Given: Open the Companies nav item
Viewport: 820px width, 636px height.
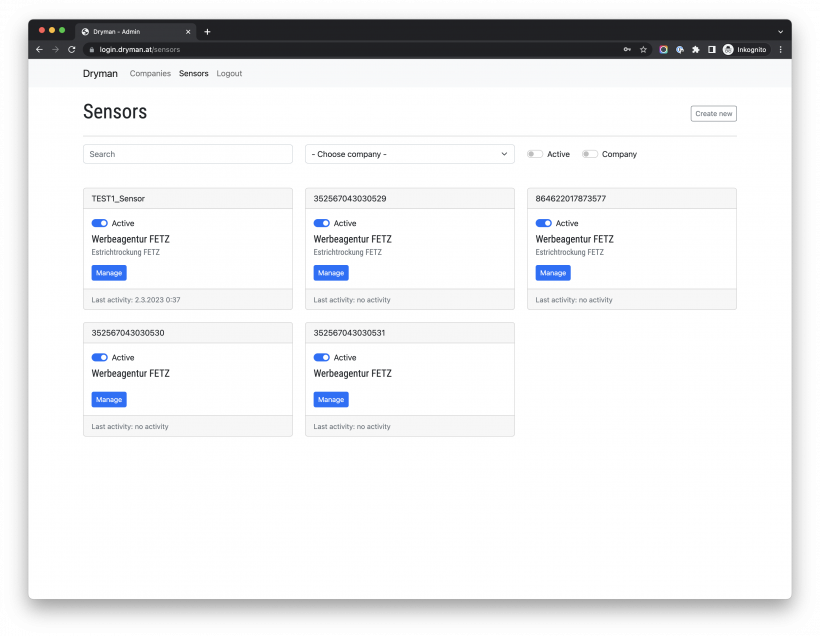Looking at the screenshot, I should coord(150,73).
